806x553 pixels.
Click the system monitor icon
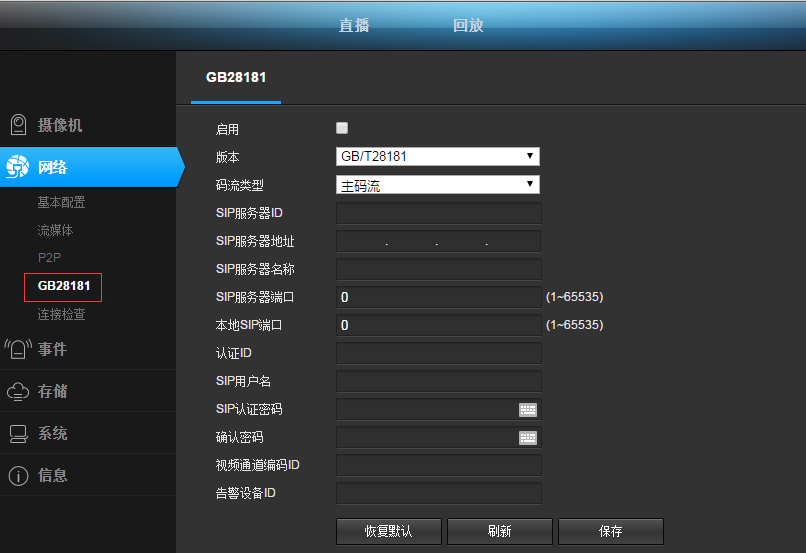click(x=18, y=433)
